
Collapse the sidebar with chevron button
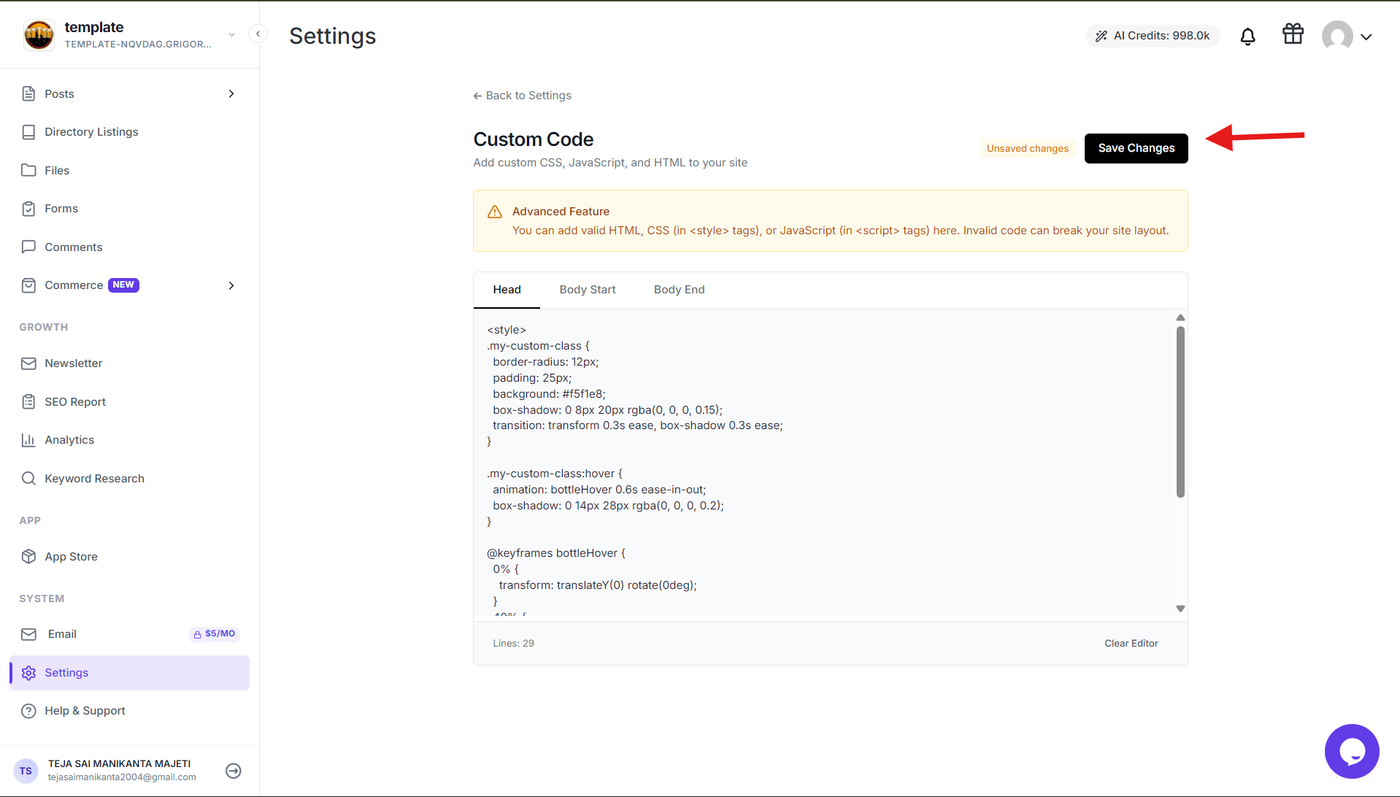pos(258,34)
